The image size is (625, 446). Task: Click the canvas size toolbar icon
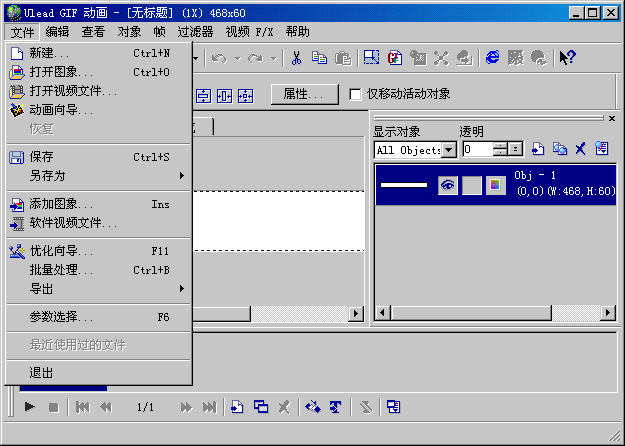click(x=371, y=58)
